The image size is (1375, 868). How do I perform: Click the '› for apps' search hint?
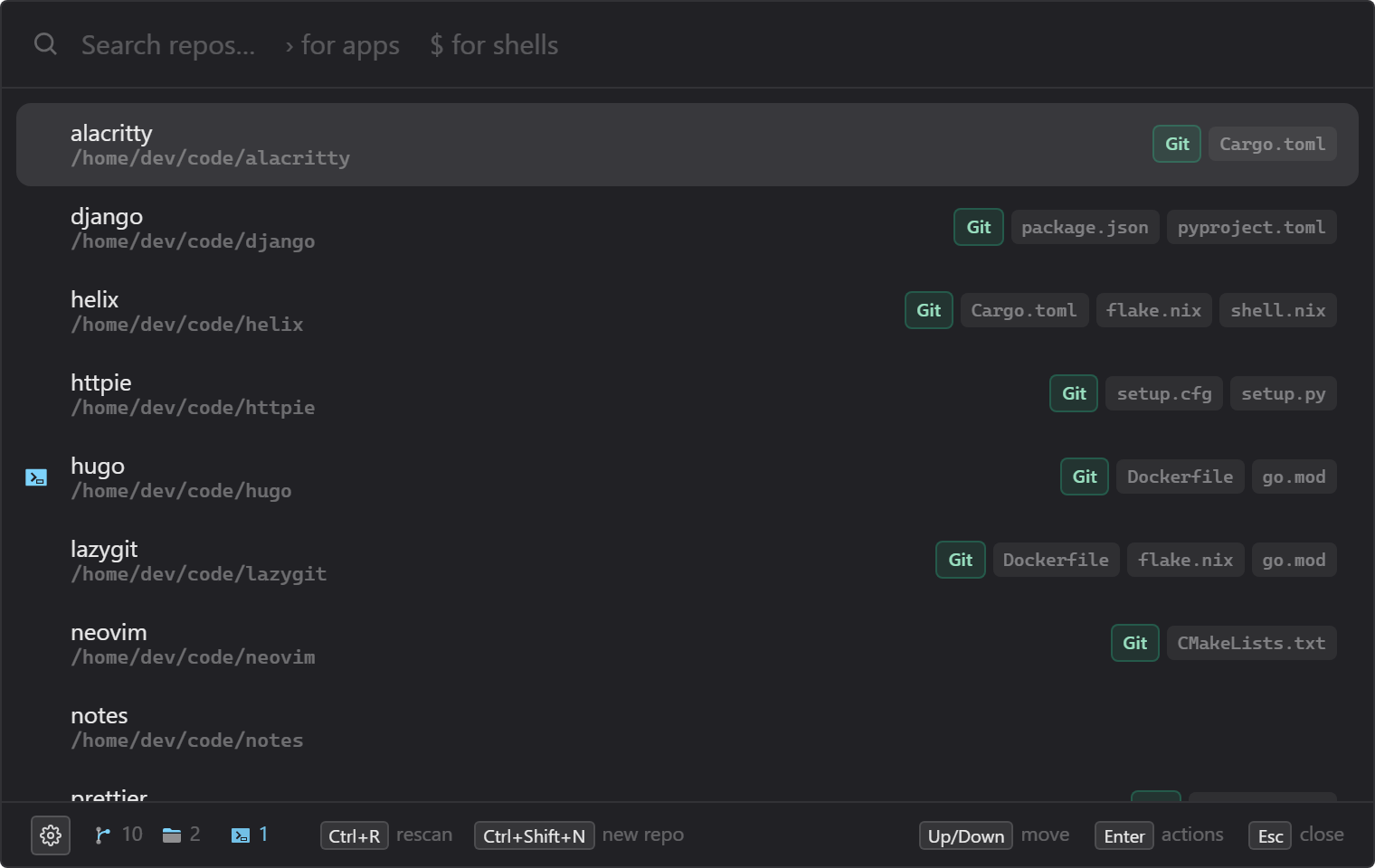(342, 45)
